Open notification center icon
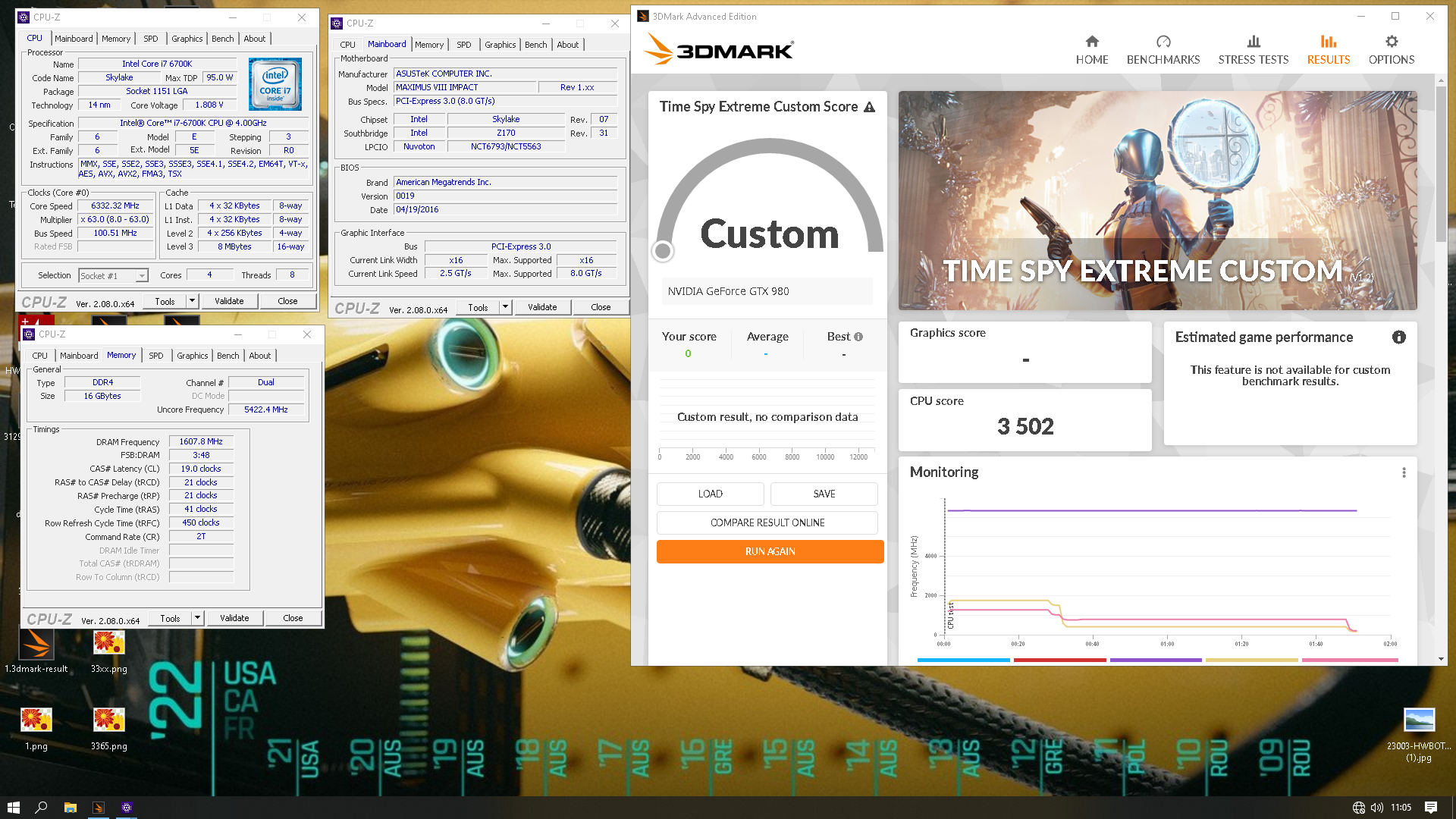Image resolution: width=1456 pixels, height=819 pixels. pos(1431,808)
